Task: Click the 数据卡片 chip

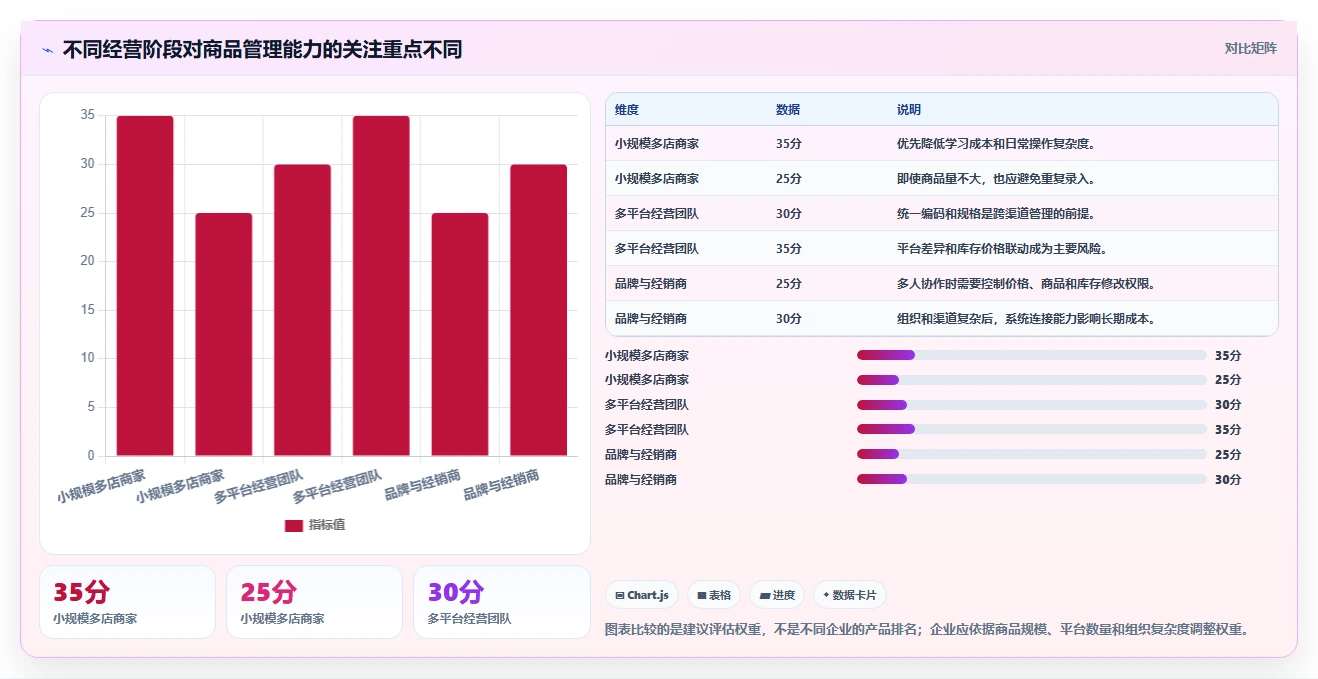Action: click(x=849, y=595)
